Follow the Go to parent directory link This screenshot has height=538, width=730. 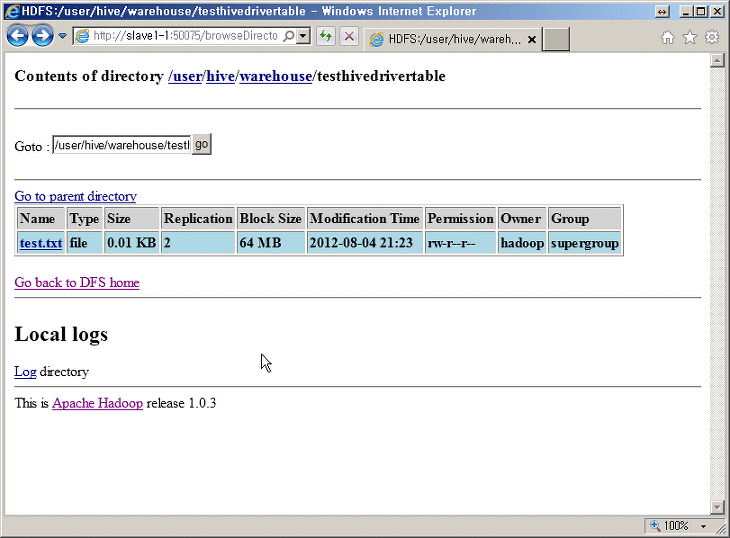click(x=75, y=196)
